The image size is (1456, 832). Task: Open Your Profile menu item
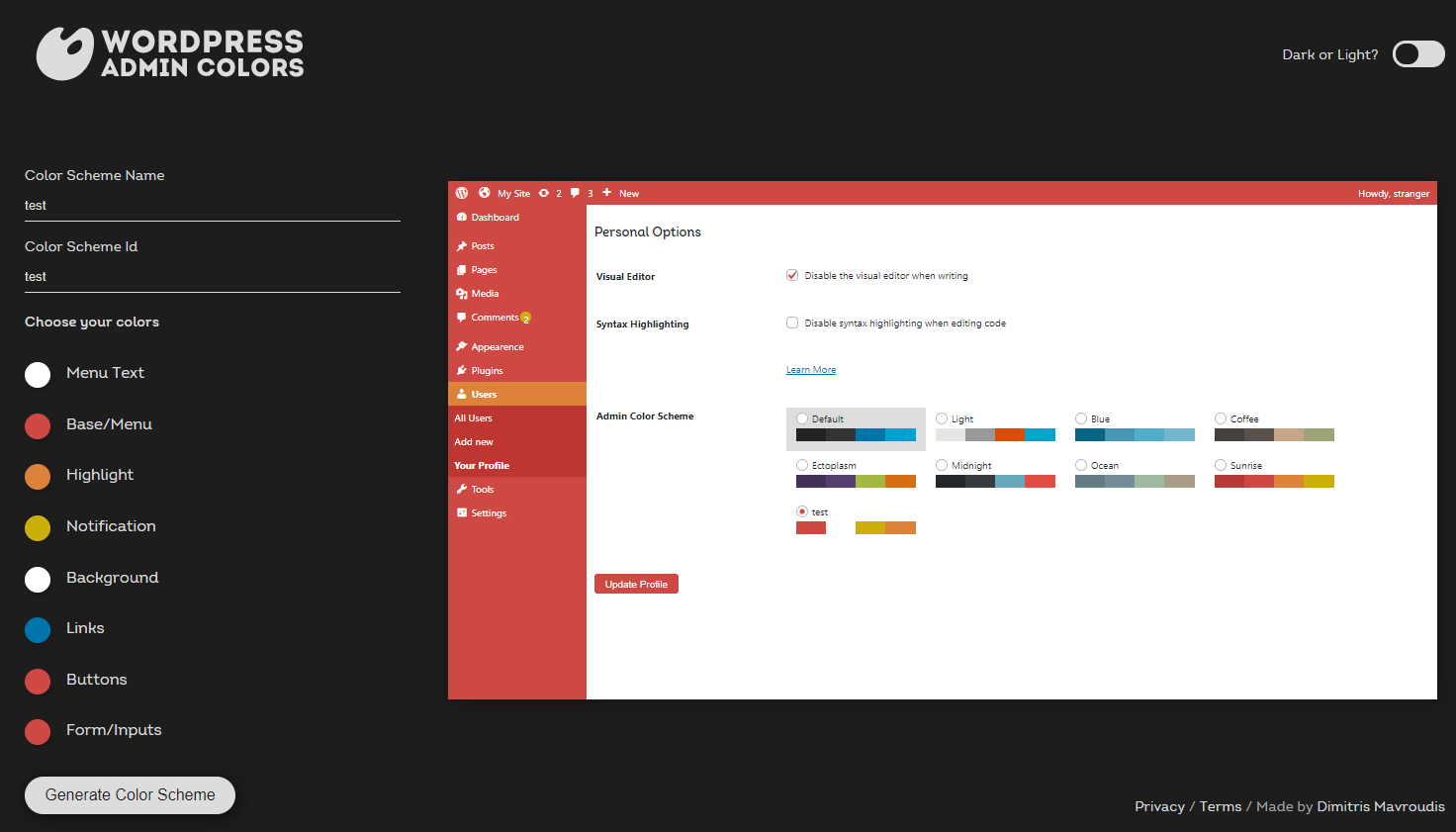pyautogui.click(x=481, y=465)
